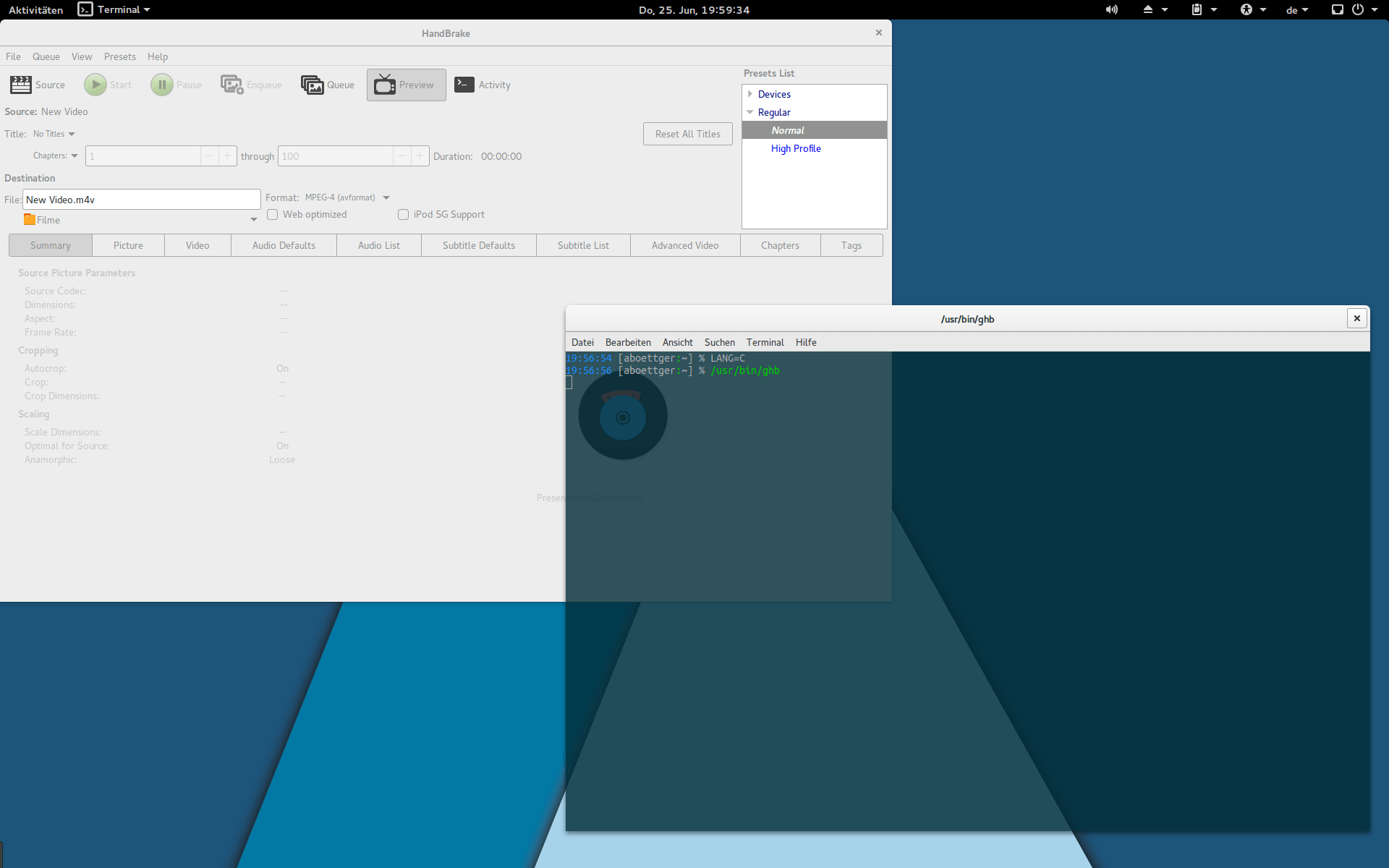
Task: Switch to the Advanced Video tab
Action: point(685,245)
